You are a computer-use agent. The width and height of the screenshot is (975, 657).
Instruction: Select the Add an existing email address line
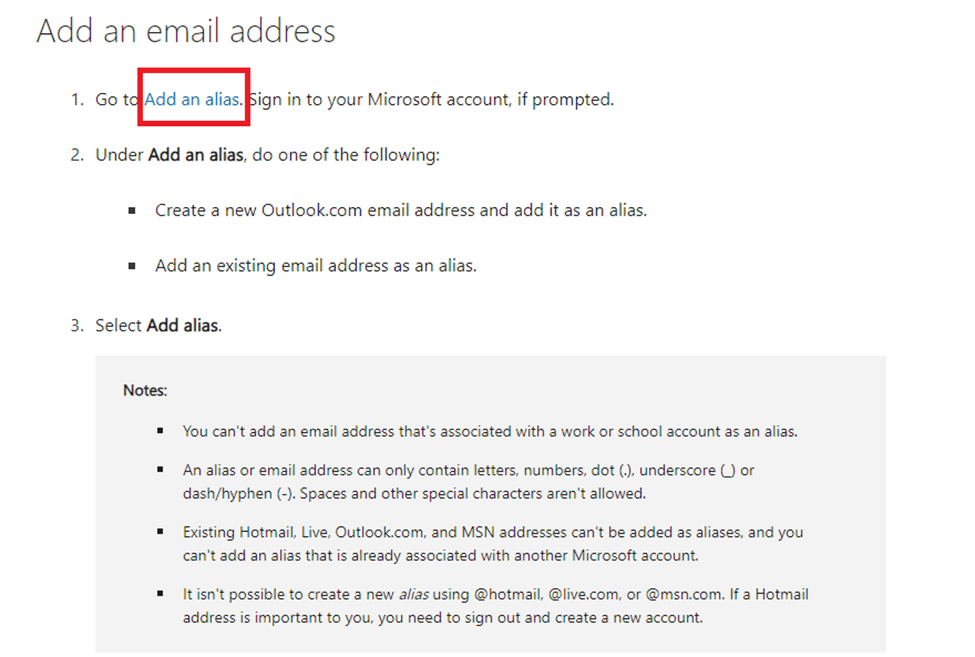tap(316, 266)
